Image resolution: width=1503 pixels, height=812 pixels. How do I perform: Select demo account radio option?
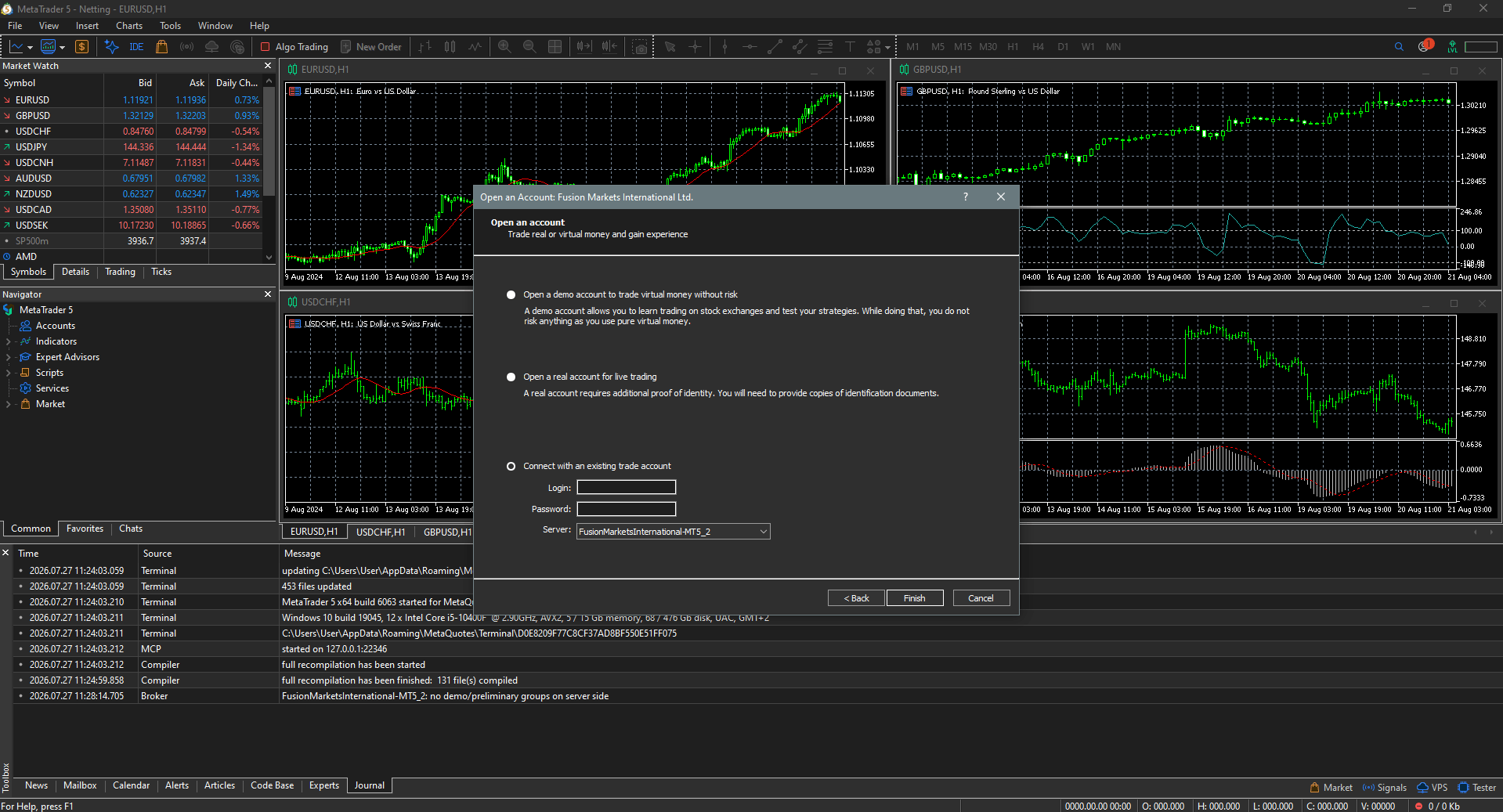click(511, 295)
